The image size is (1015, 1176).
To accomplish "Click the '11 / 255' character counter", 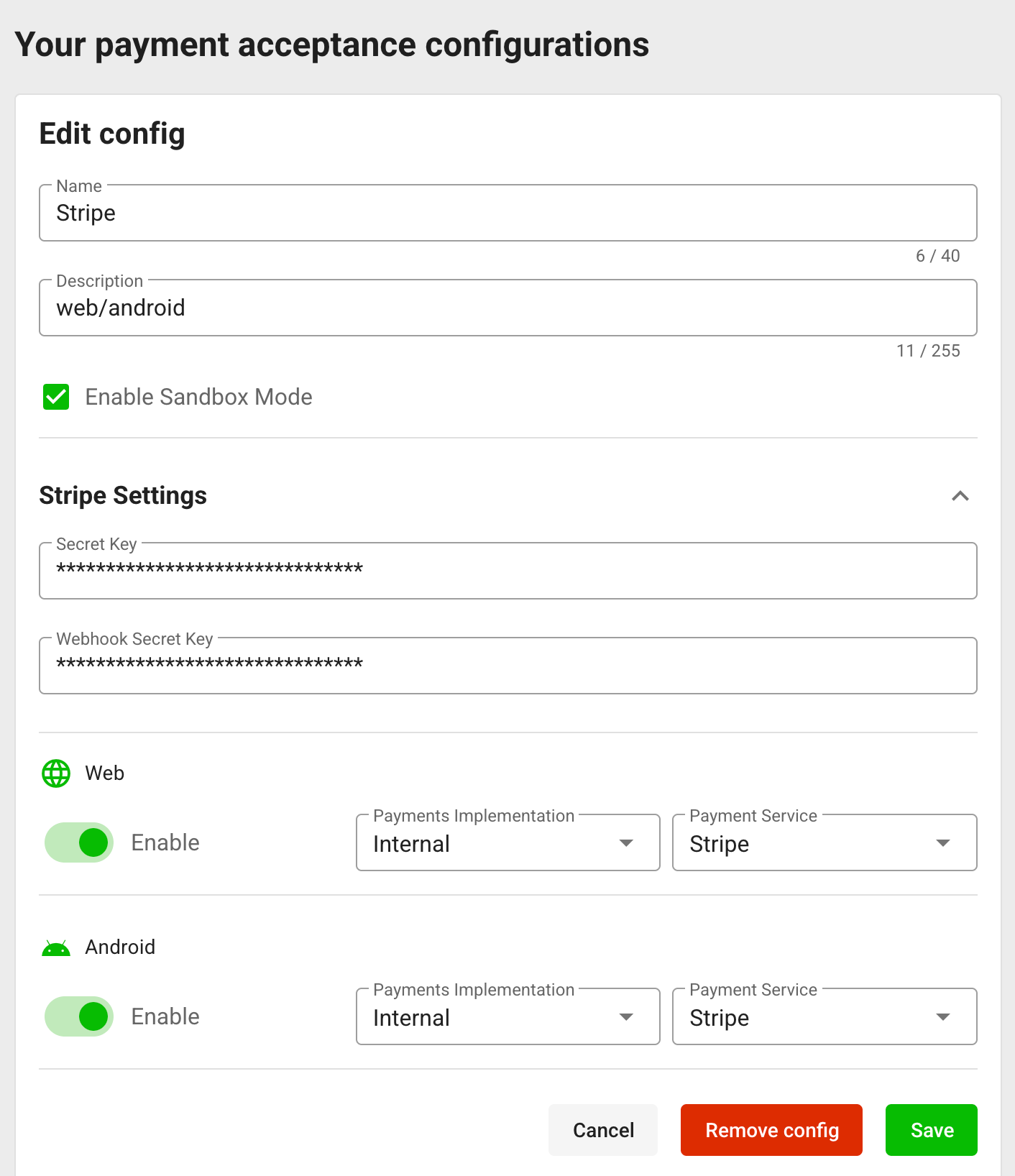I will [928, 351].
